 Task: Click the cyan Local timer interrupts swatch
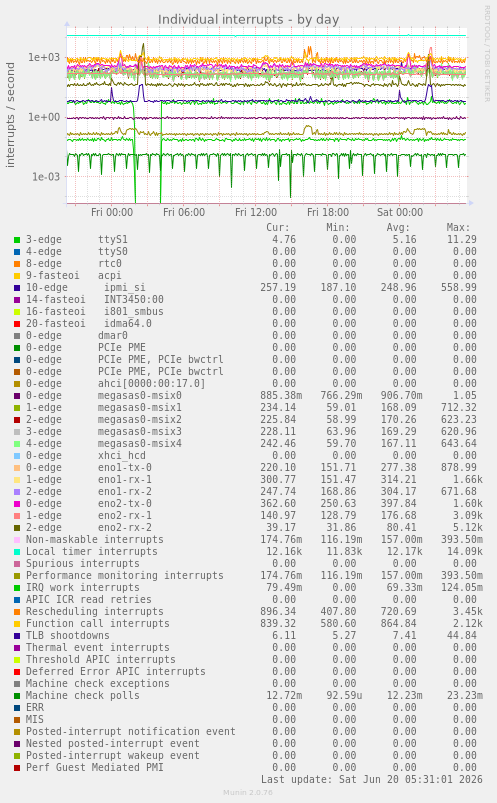click(x=17, y=552)
